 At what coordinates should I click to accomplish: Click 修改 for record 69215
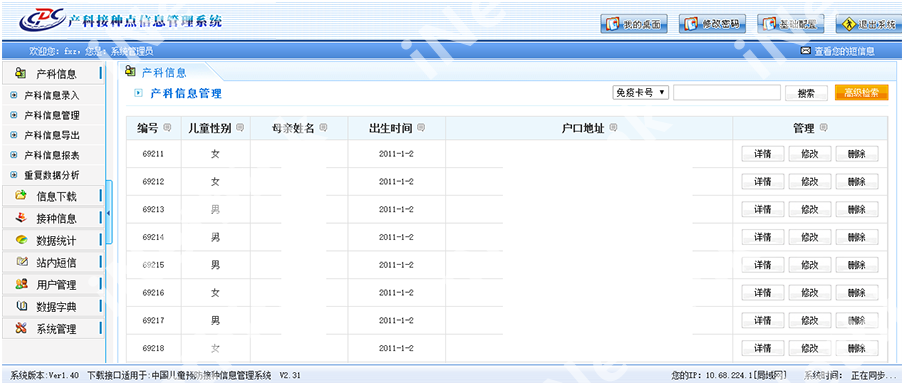tap(809, 265)
